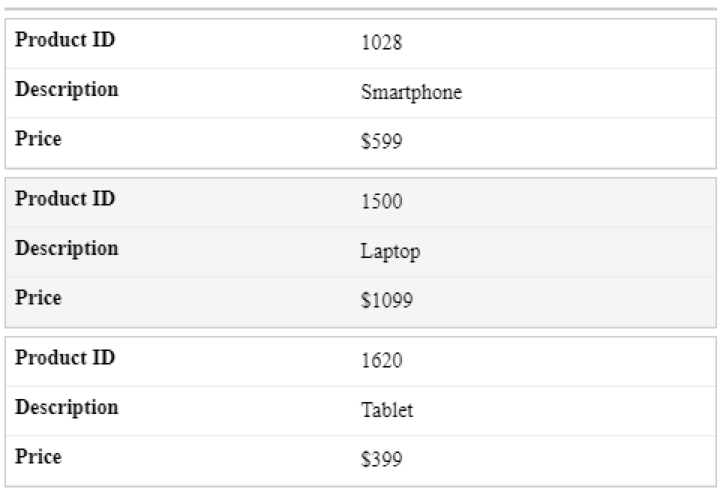Click Price label beside $599

38,138
